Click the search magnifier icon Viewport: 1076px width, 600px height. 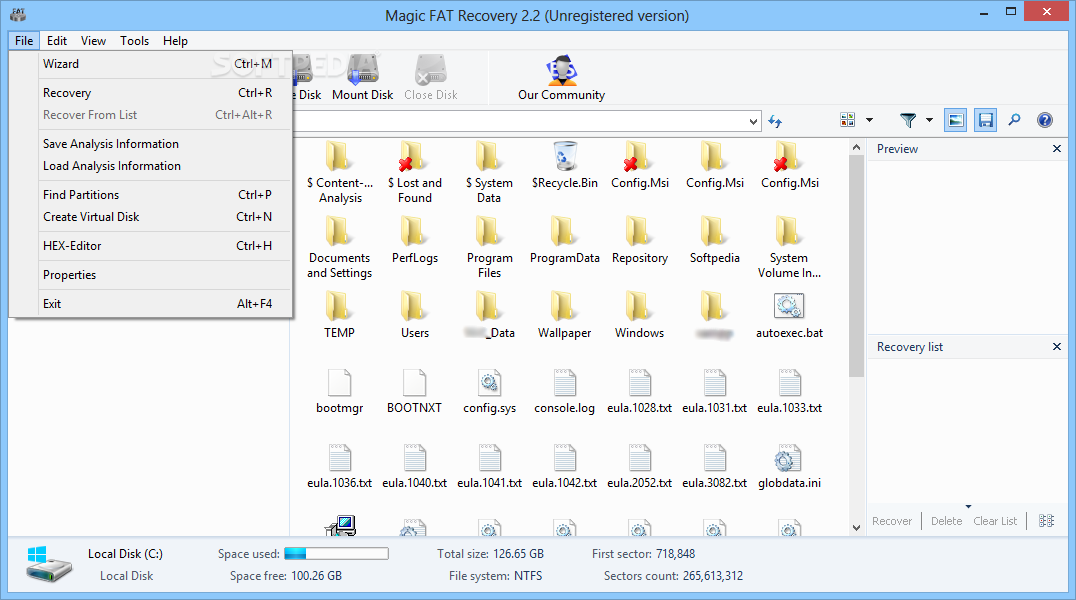point(1014,120)
